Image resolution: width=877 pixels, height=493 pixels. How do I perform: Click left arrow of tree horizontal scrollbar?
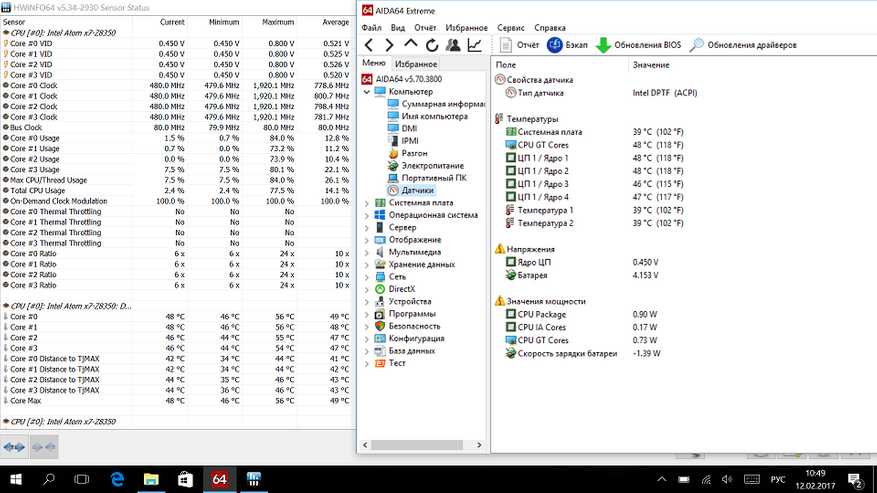pos(365,445)
